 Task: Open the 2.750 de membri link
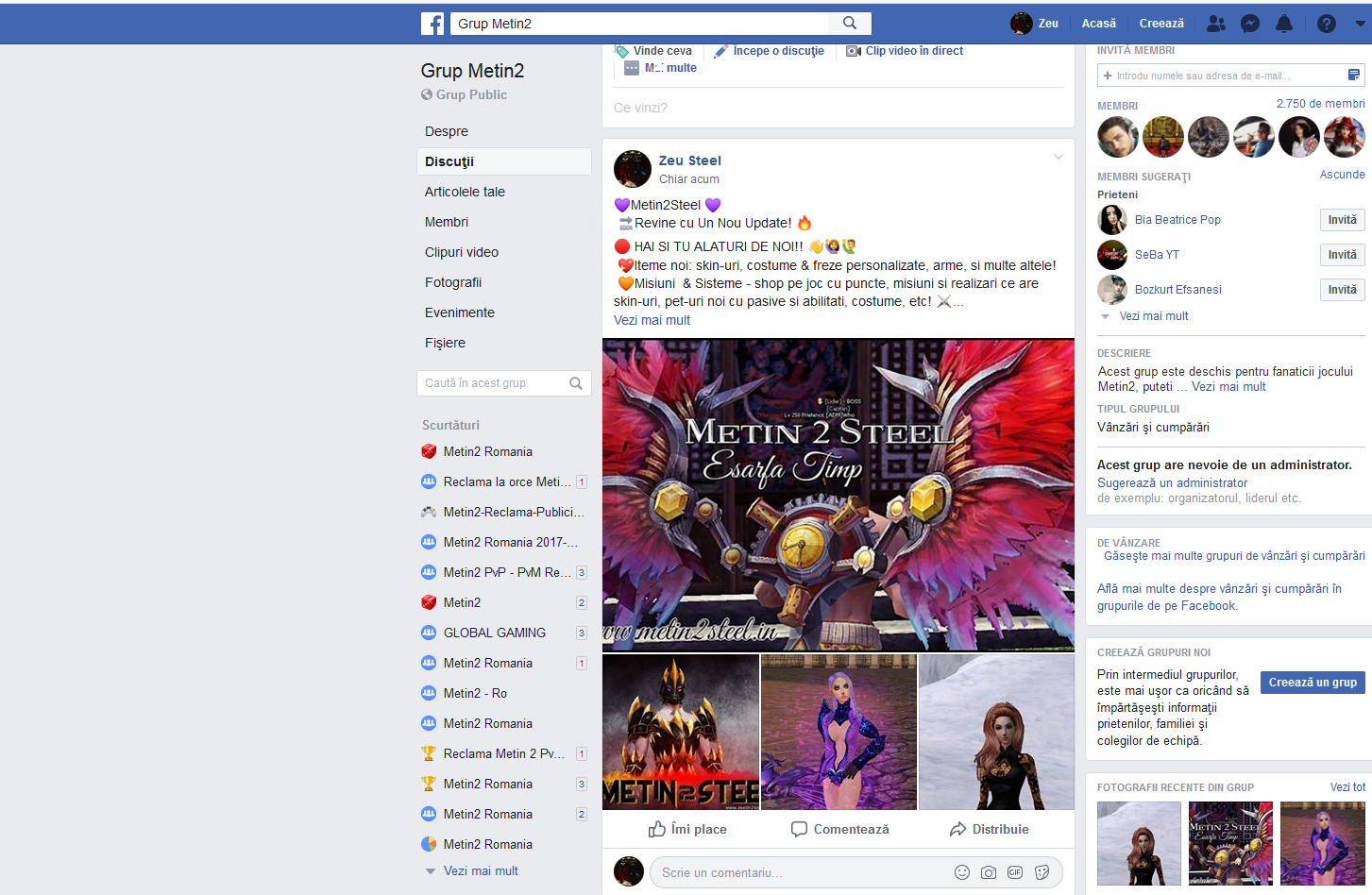[x=1320, y=104]
